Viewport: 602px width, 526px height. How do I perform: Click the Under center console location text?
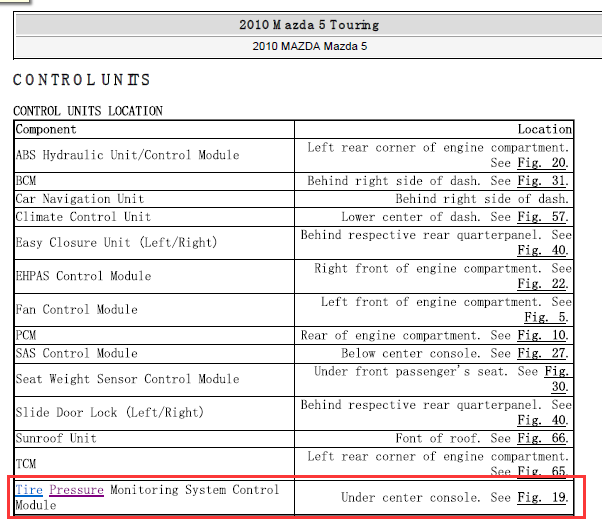(411, 498)
